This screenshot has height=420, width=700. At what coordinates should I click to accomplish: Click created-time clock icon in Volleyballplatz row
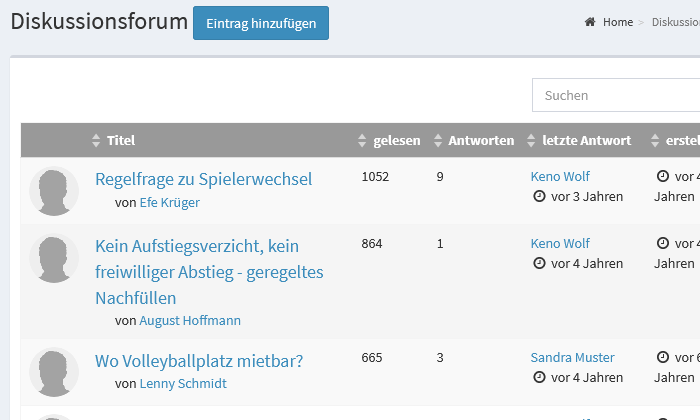coord(663,357)
